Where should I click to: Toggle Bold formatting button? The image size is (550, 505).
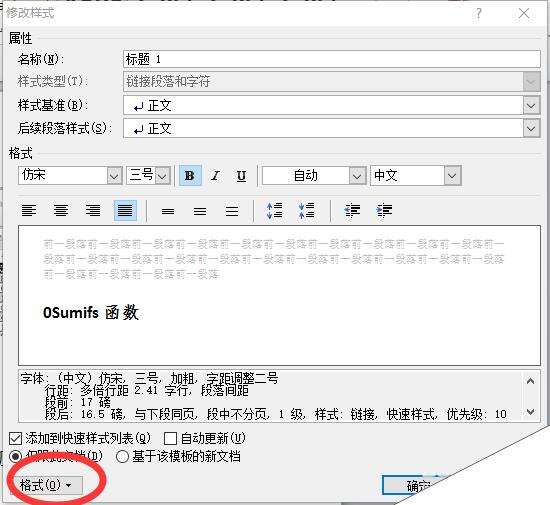[x=190, y=175]
